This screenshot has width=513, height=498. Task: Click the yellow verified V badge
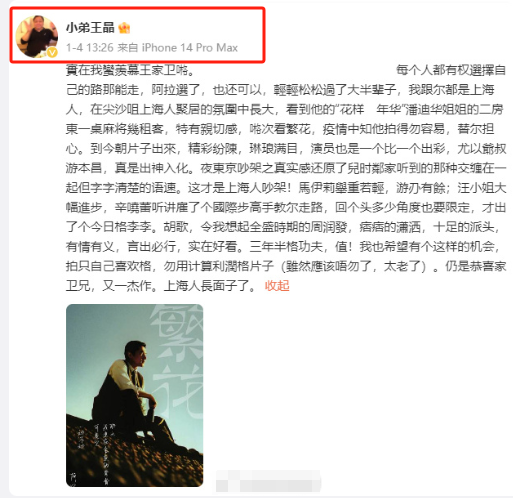52,52
